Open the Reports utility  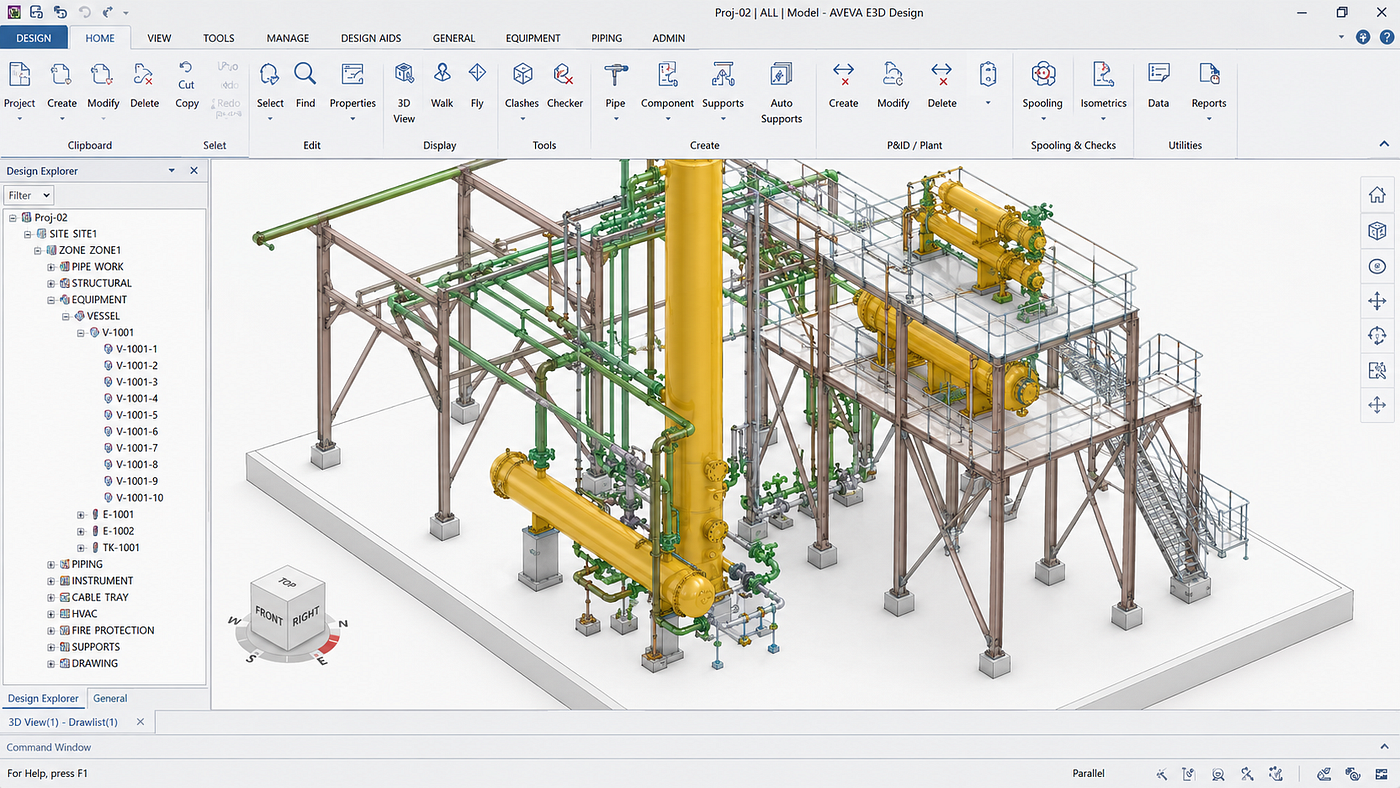(1208, 85)
